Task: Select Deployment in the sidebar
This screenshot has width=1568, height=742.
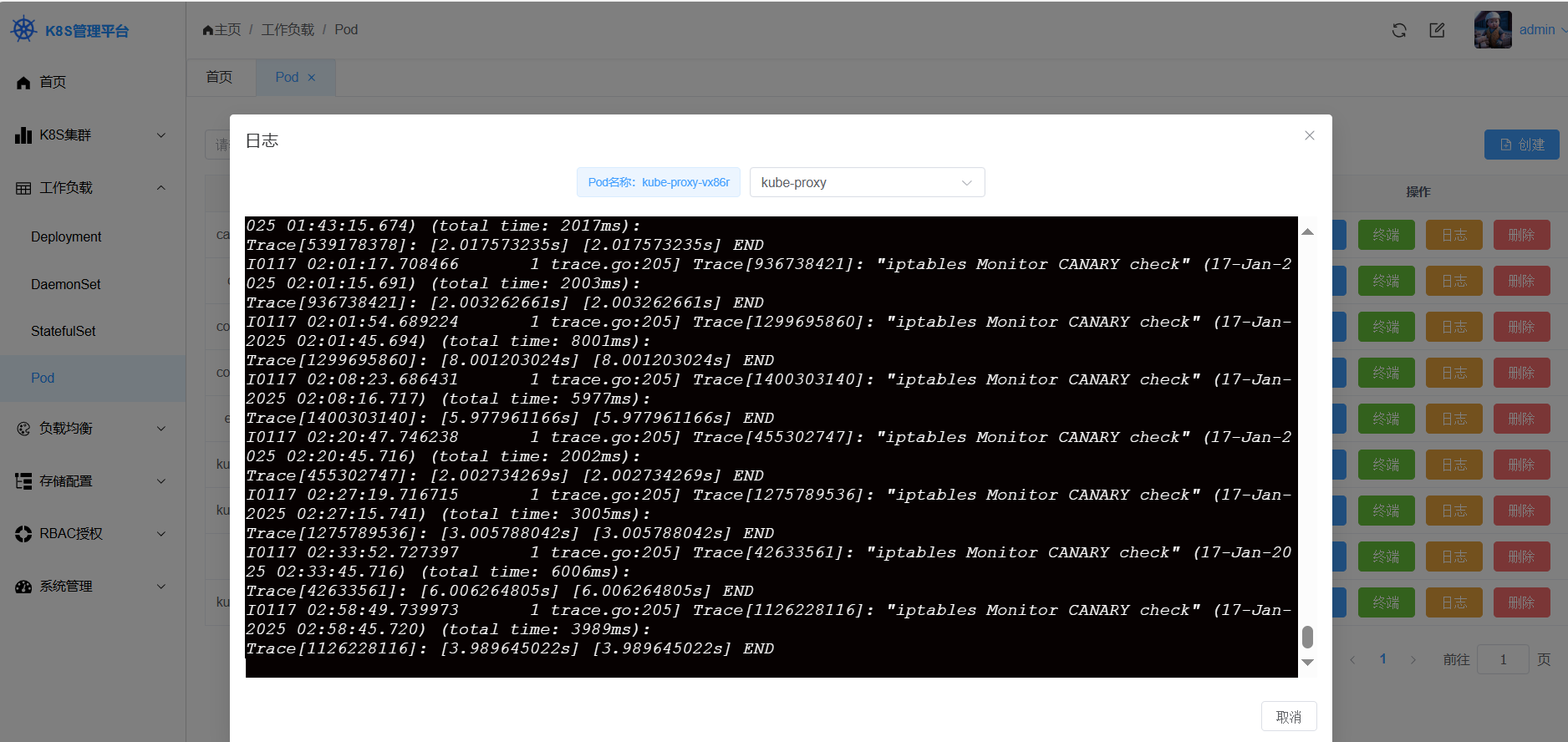Action: point(66,237)
